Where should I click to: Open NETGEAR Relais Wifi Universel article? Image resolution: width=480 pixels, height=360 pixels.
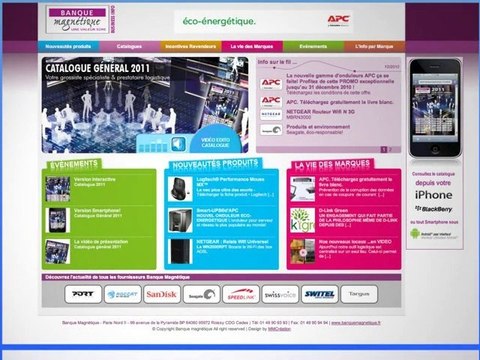coord(234,246)
